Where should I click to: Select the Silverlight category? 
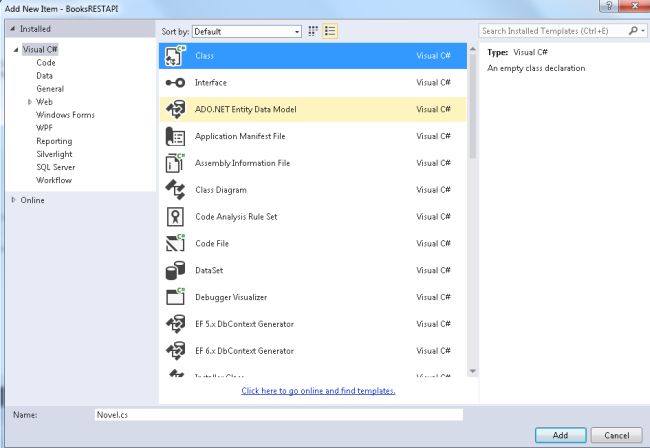click(54, 154)
